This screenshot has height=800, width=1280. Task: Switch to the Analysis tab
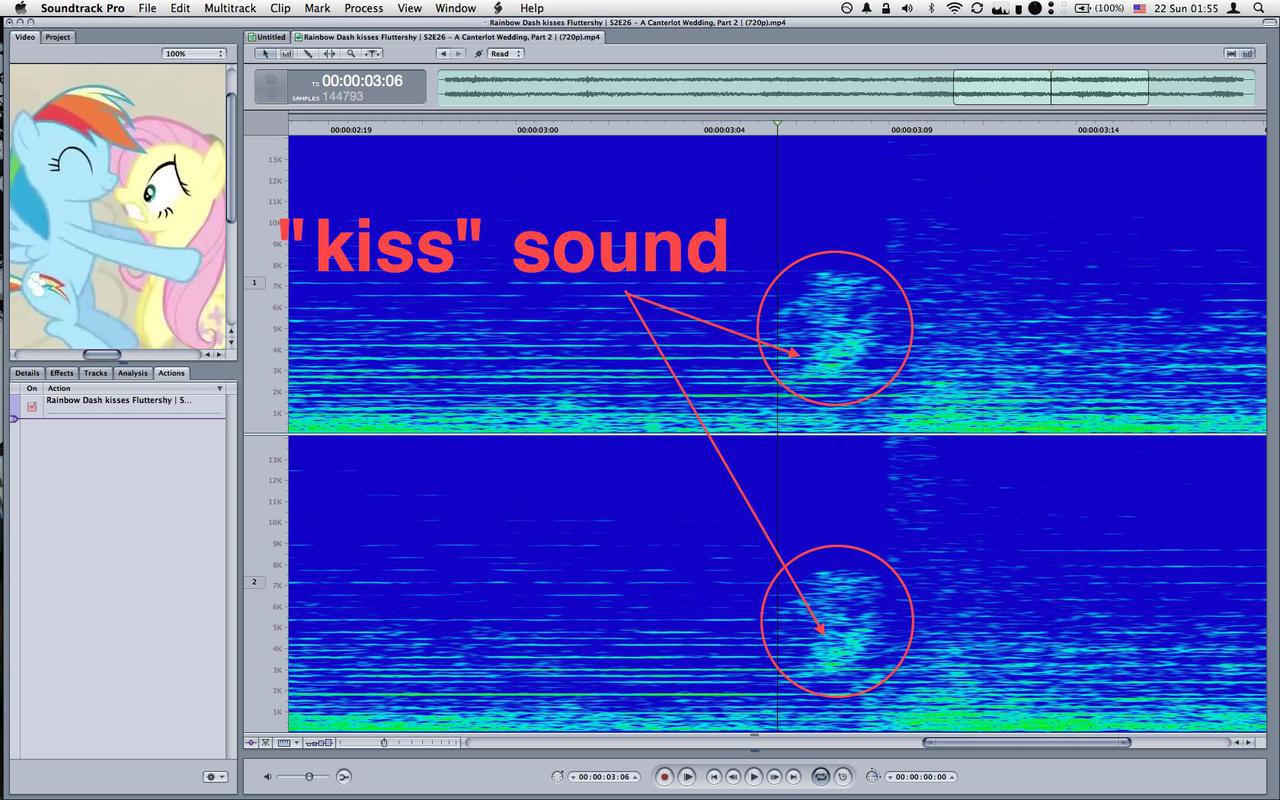[x=132, y=373]
